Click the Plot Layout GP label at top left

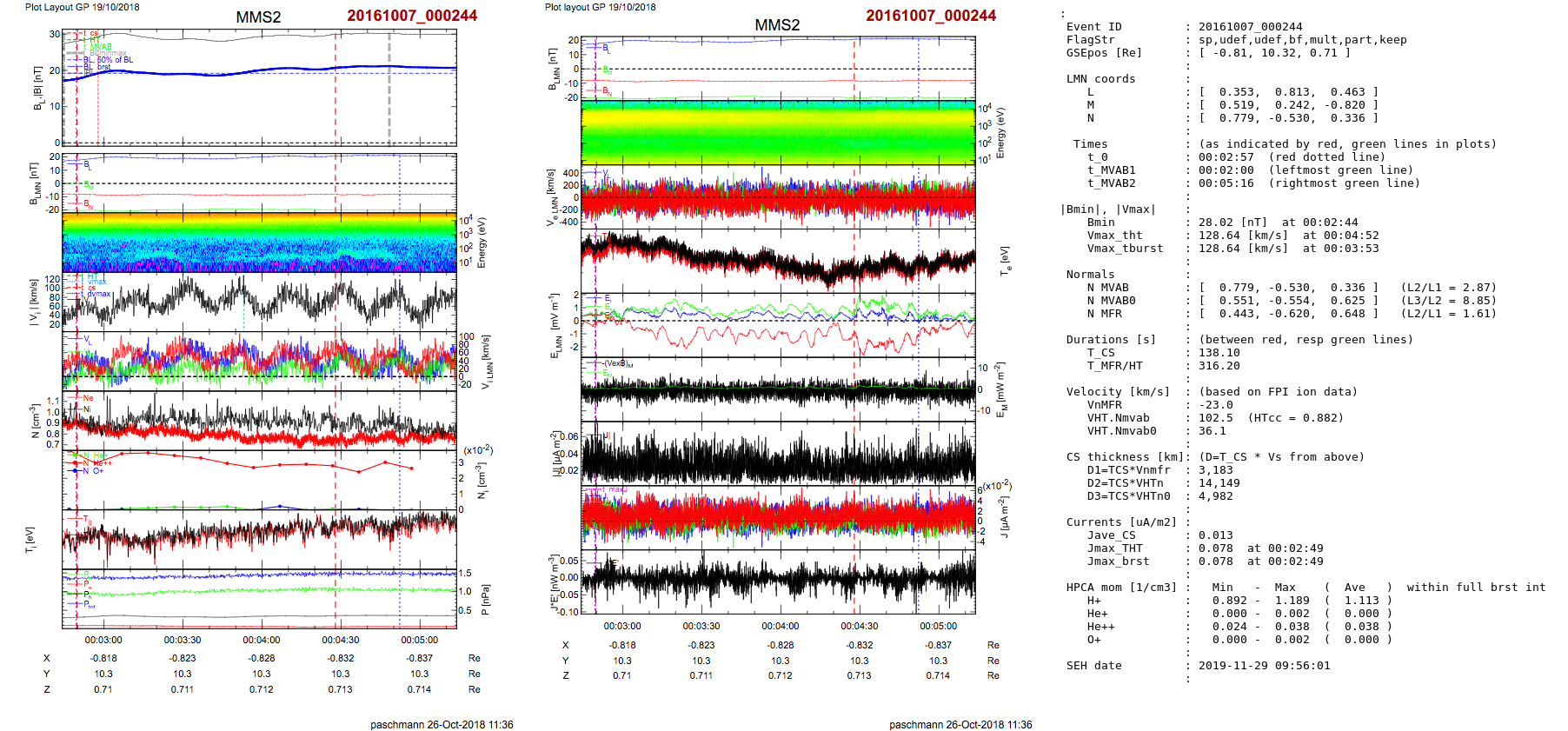click(x=82, y=7)
